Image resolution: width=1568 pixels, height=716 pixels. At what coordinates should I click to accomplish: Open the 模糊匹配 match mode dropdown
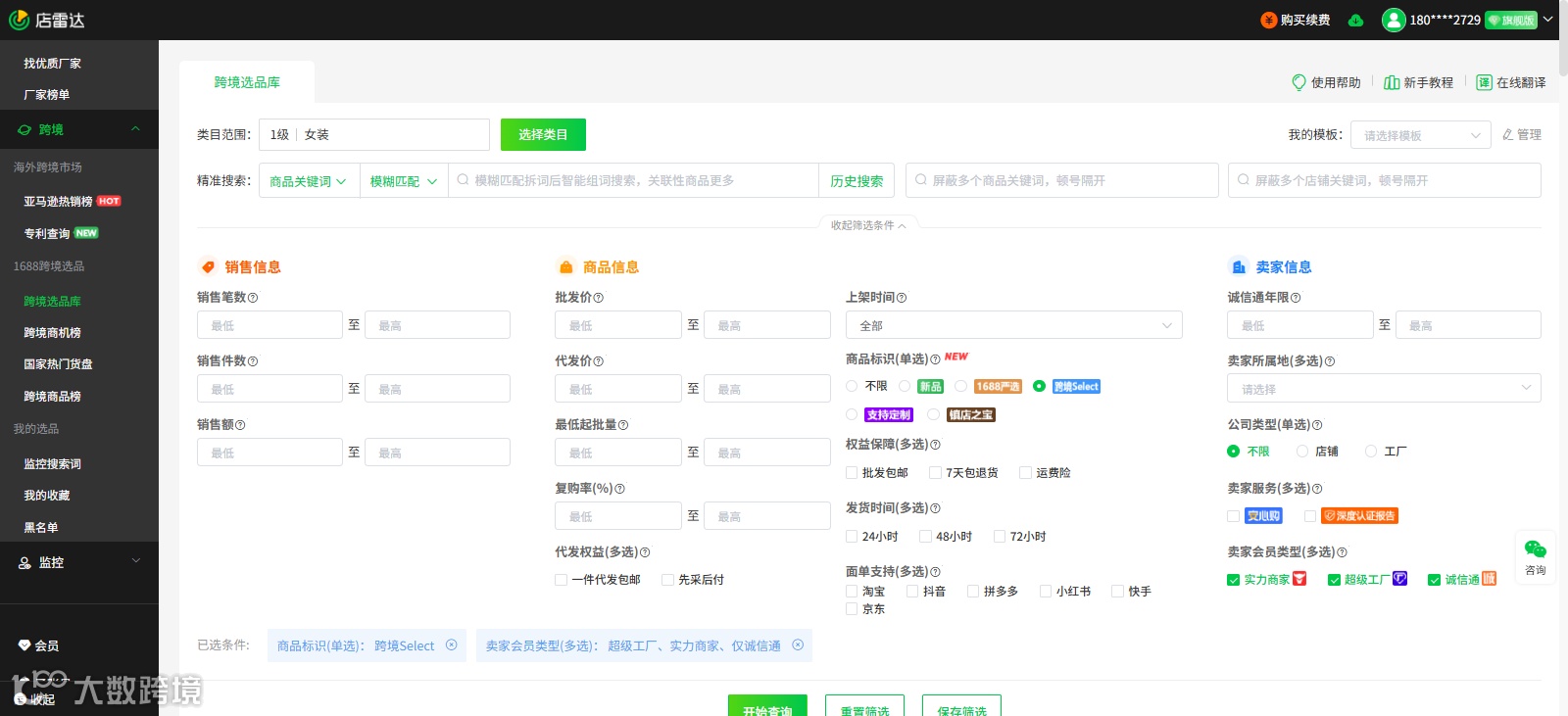pyautogui.click(x=404, y=181)
